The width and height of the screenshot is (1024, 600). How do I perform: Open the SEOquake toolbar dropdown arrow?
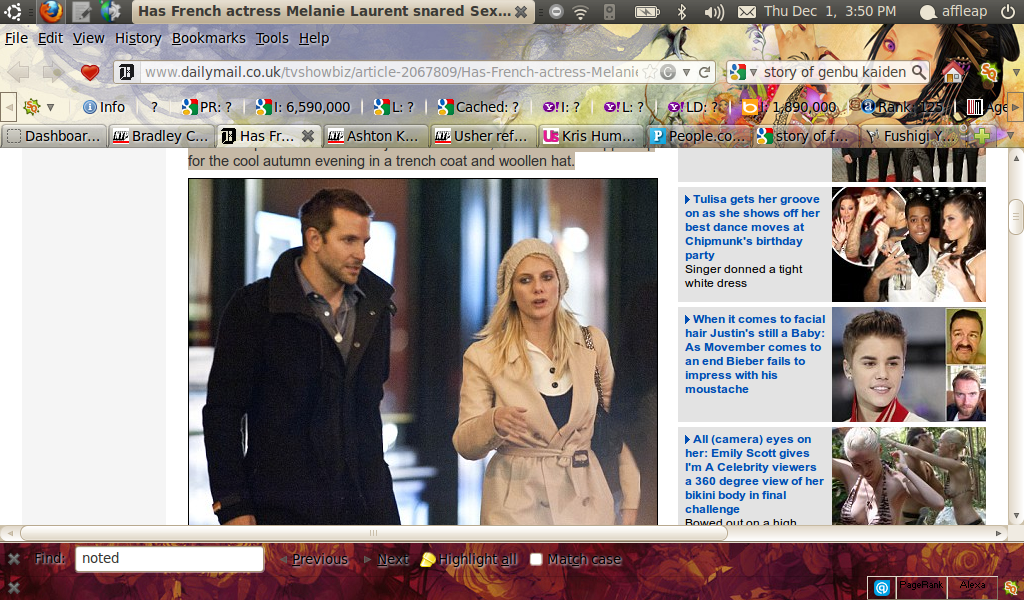[50, 107]
